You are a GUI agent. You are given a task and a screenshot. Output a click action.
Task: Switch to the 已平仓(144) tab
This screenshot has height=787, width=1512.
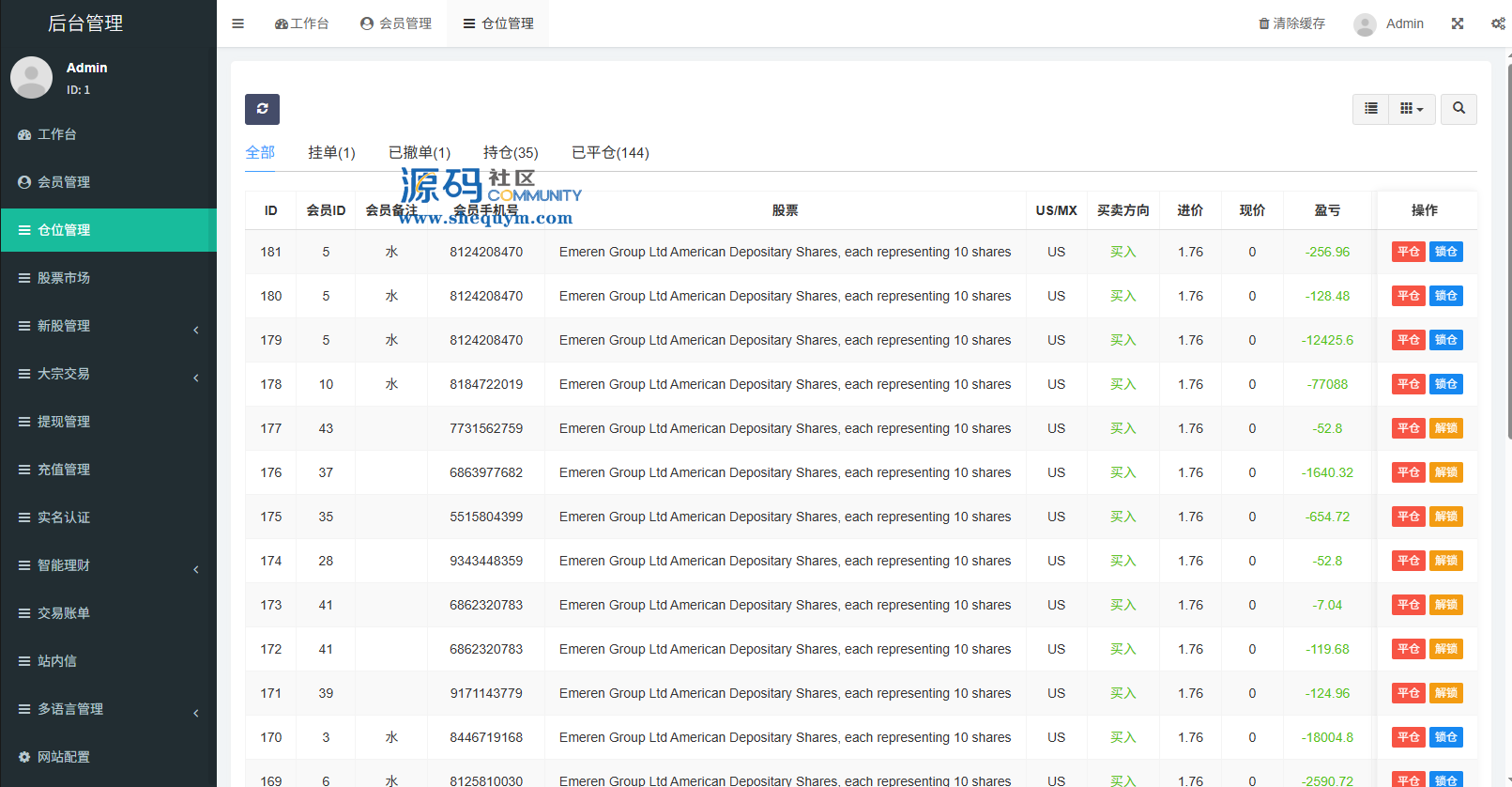tap(610, 152)
